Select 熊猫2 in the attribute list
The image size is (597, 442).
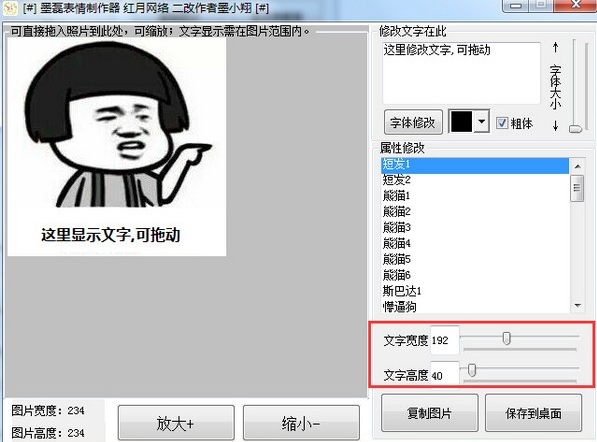475,212
